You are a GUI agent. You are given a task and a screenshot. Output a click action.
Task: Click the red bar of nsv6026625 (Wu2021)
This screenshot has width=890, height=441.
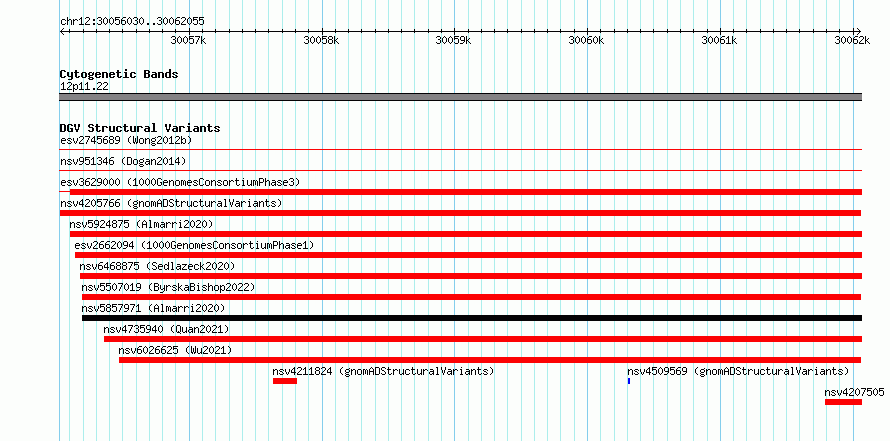pyautogui.click(x=490, y=360)
